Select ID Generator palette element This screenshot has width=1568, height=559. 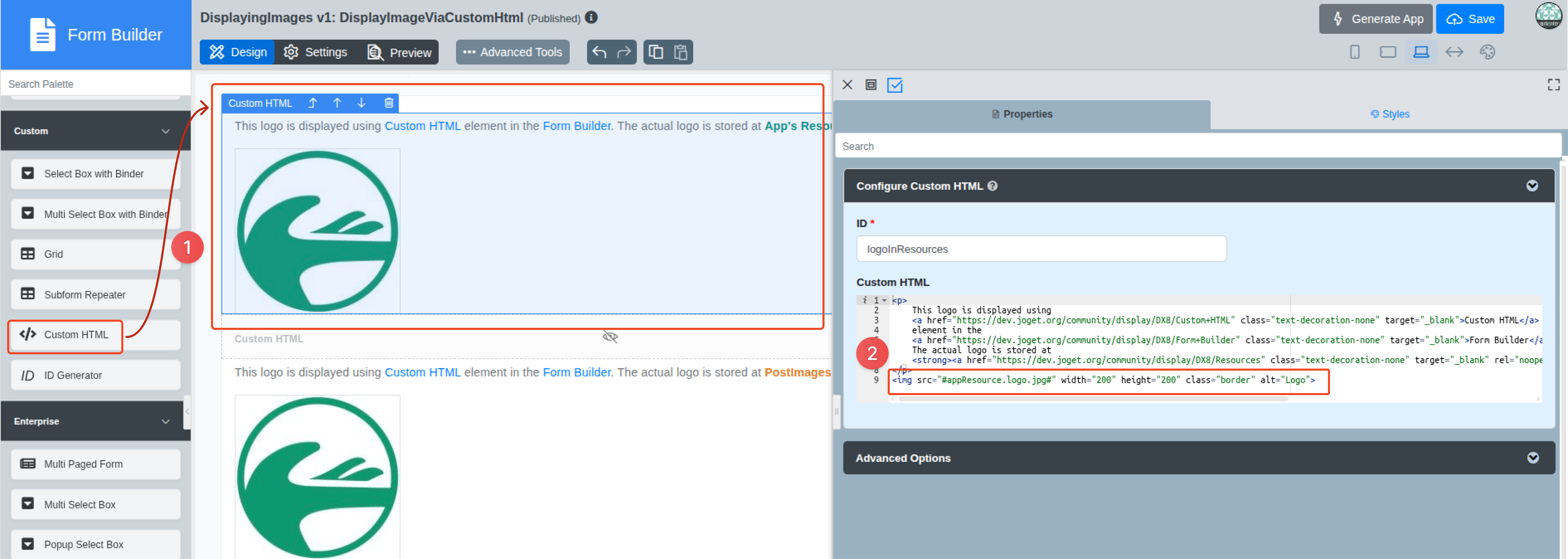[x=96, y=376]
